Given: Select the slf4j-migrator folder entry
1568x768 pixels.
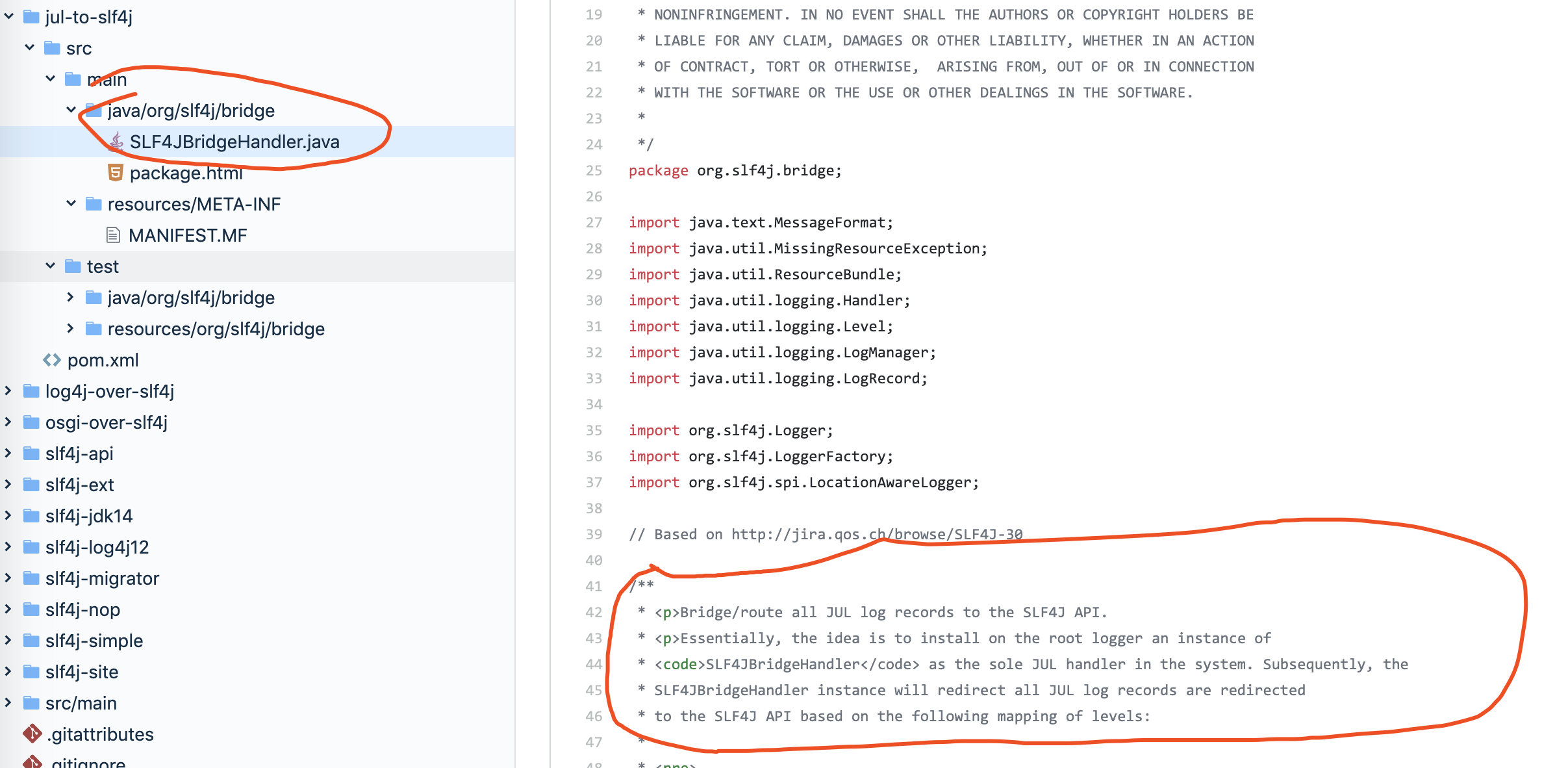Looking at the screenshot, I should [x=102, y=578].
